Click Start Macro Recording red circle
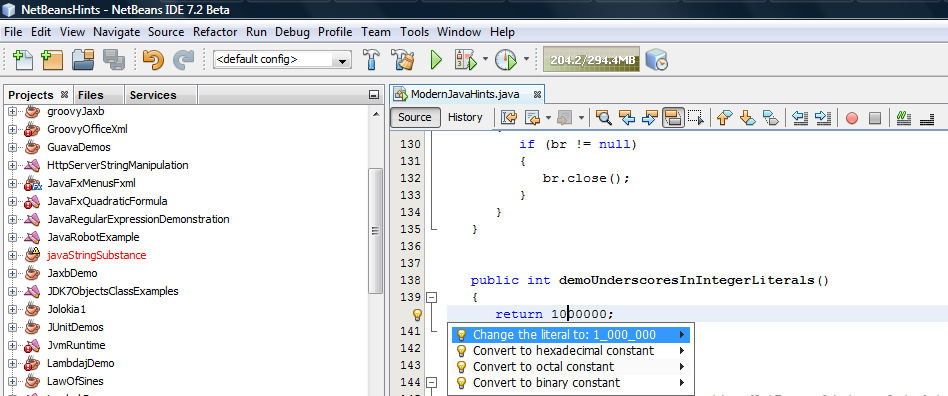The height and width of the screenshot is (396, 948). 852,118
